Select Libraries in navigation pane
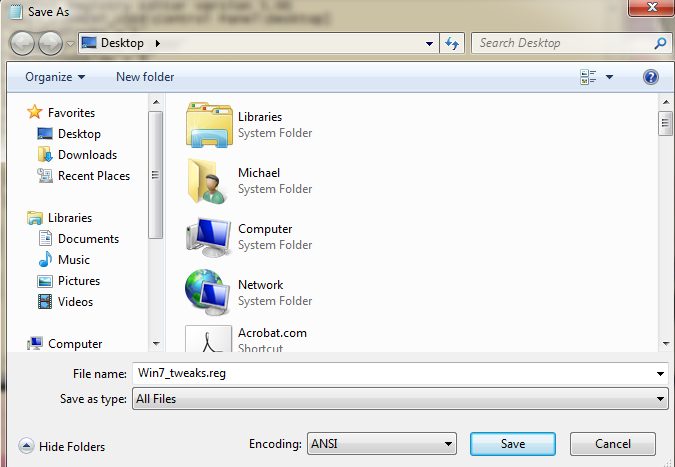This screenshot has width=675, height=467. [70, 218]
